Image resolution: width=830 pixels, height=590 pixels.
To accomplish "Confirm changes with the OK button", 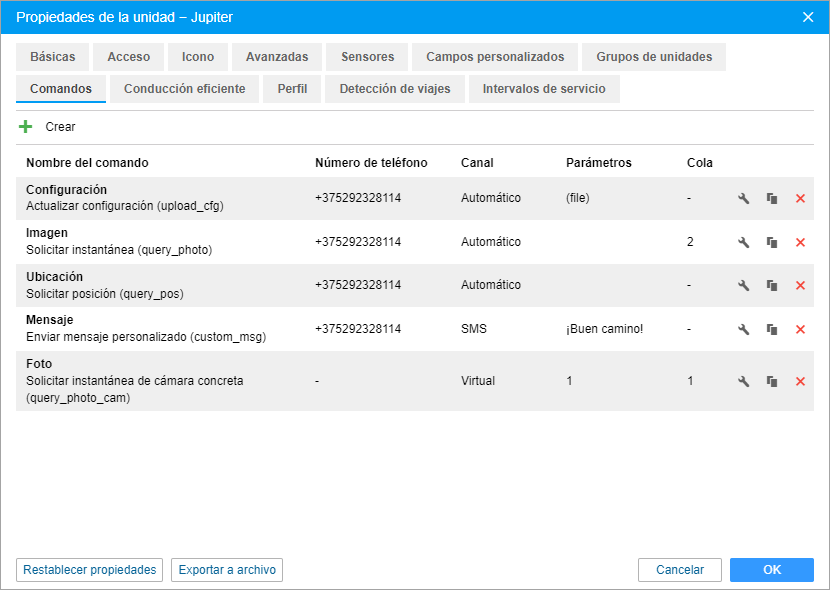I will tap(771, 570).
